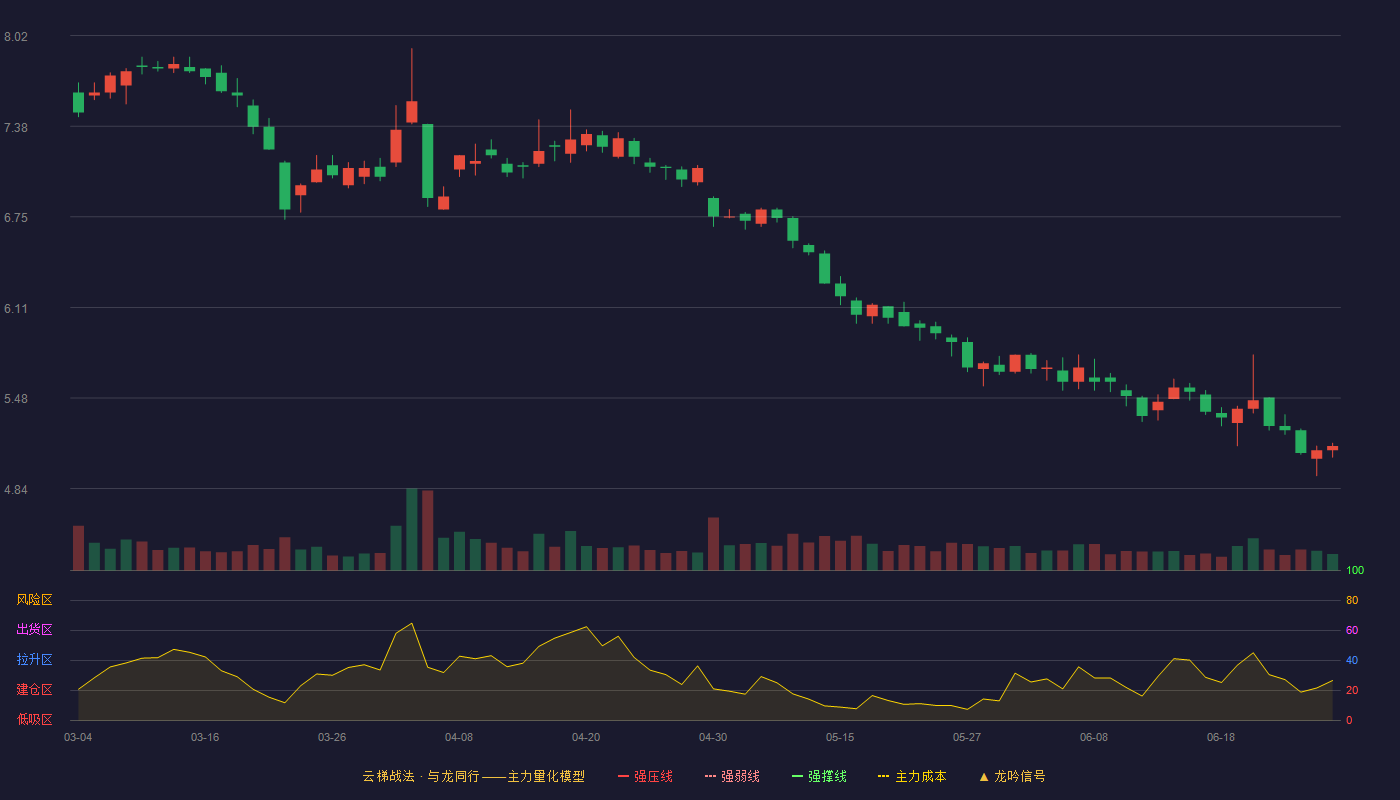1400x800 pixels.
Task: Click the 风险区 zone label
Action: (x=34, y=600)
